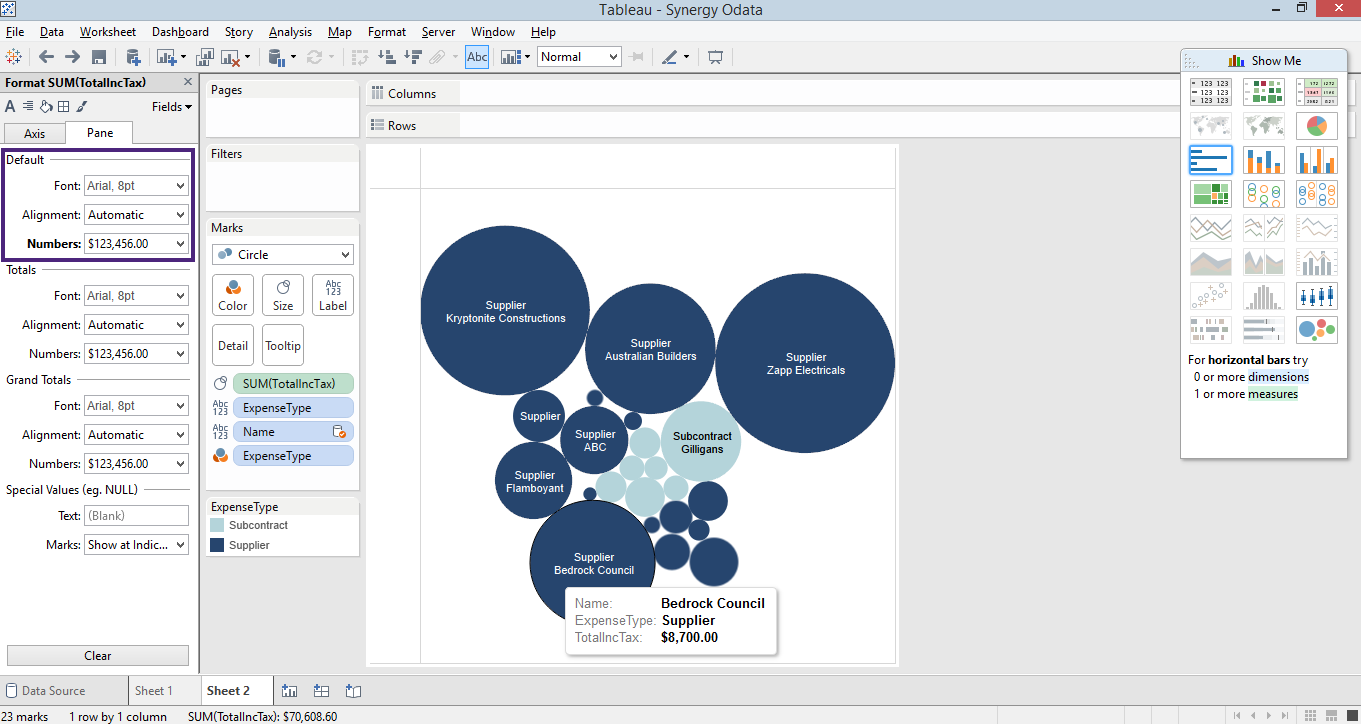Click the Tableau start page logo icon
Viewport: 1361px width, 724px height.
click(14, 57)
